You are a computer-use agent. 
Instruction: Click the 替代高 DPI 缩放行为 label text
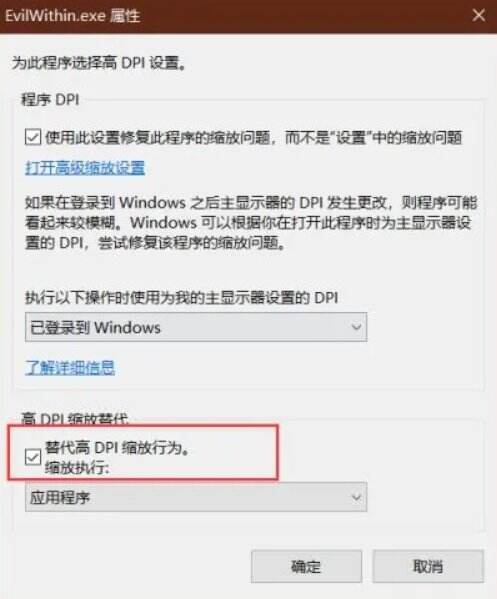pyautogui.click(x=117, y=447)
